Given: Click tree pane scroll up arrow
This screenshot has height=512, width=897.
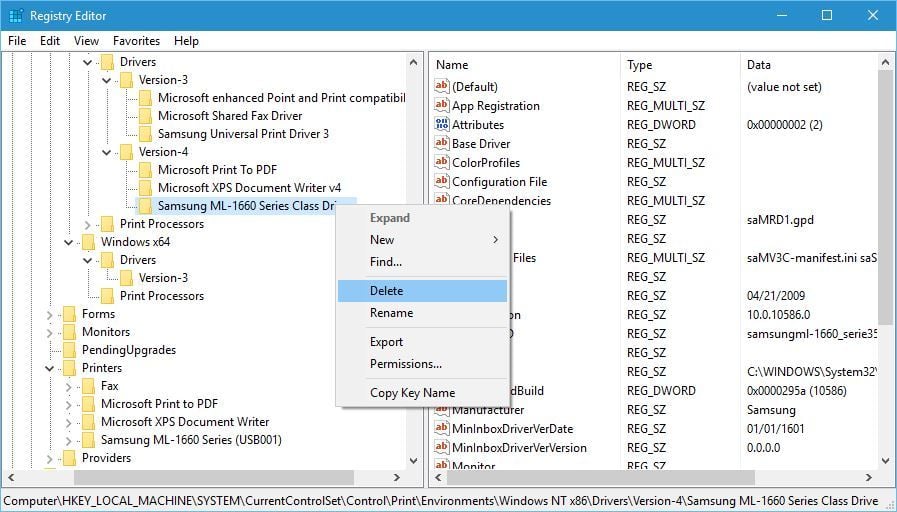Looking at the screenshot, I should (414, 62).
